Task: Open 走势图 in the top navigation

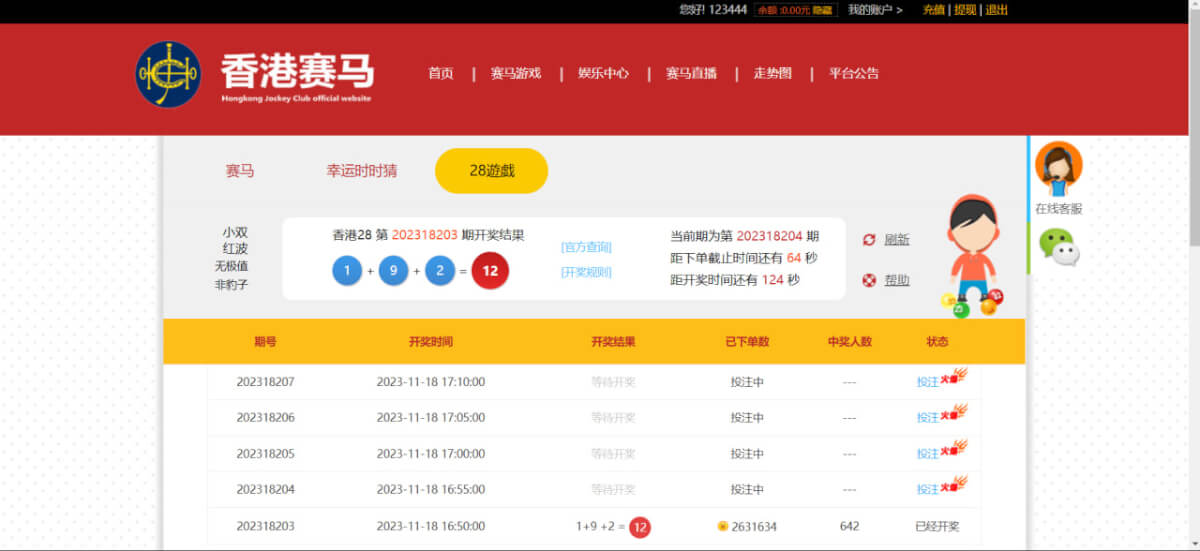Action: 772,74
